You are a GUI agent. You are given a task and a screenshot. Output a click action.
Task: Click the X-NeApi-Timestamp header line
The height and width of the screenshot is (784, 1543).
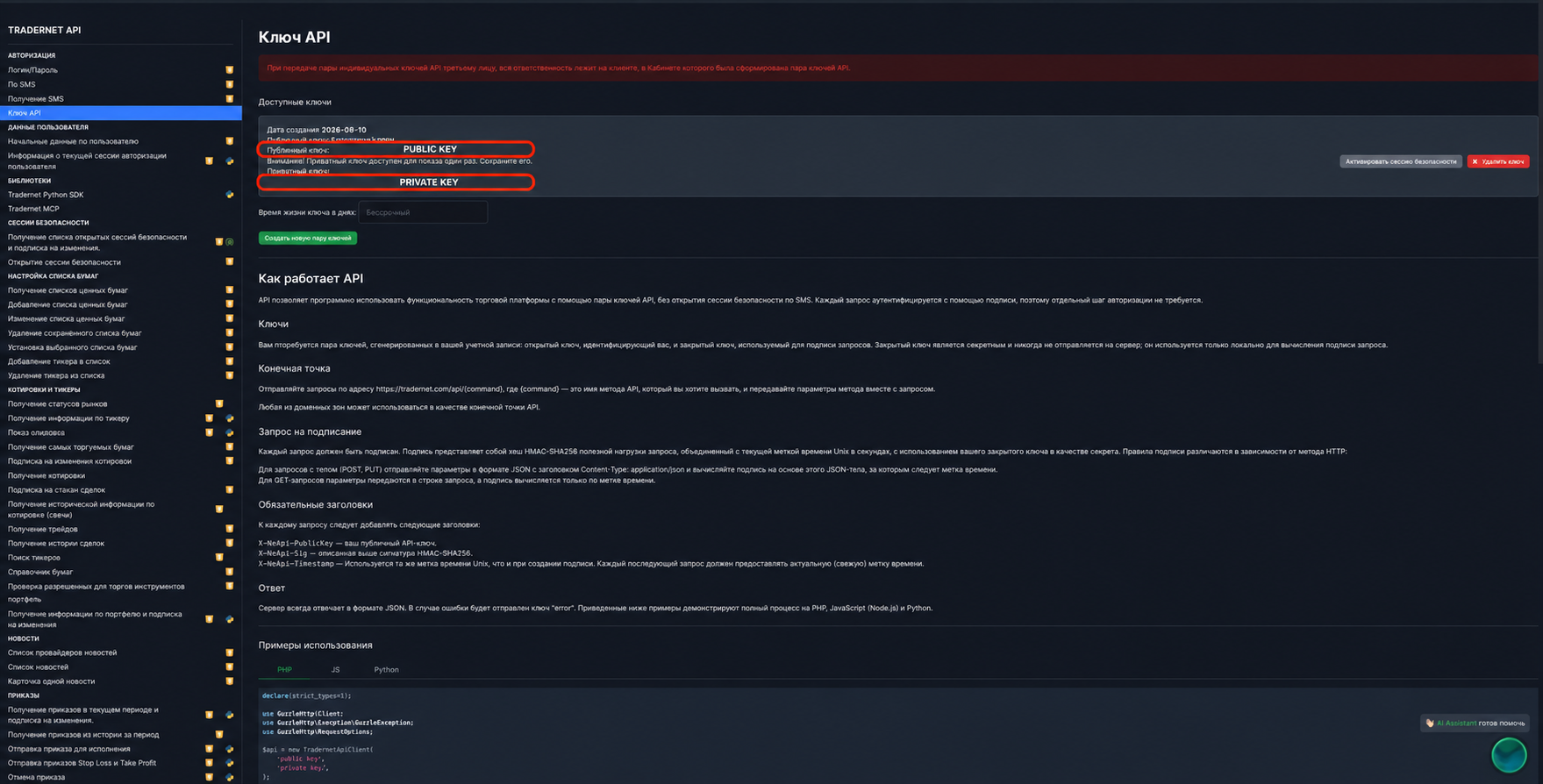point(591,564)
